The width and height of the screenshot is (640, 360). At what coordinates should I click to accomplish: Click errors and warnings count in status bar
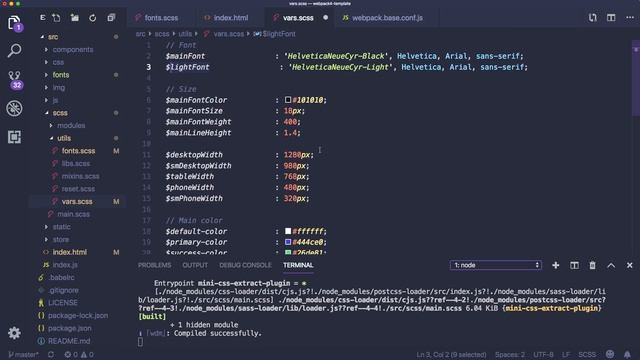[79, 355]
